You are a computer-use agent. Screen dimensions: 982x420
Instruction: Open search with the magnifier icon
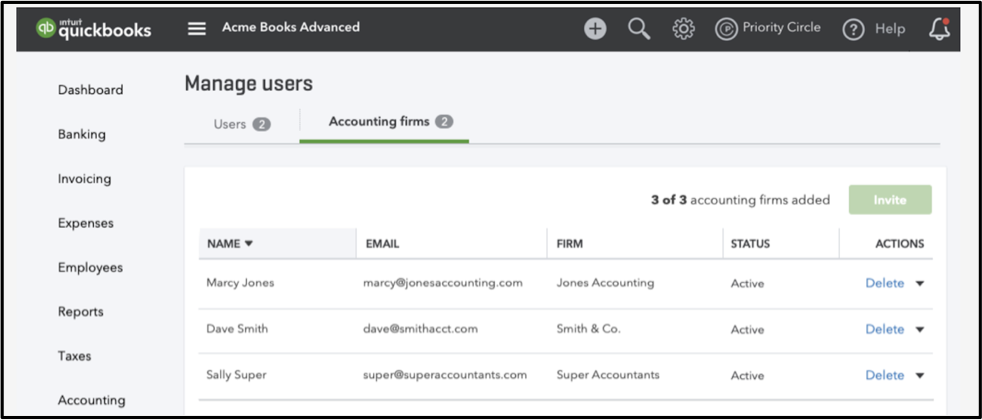coord(639,29)
